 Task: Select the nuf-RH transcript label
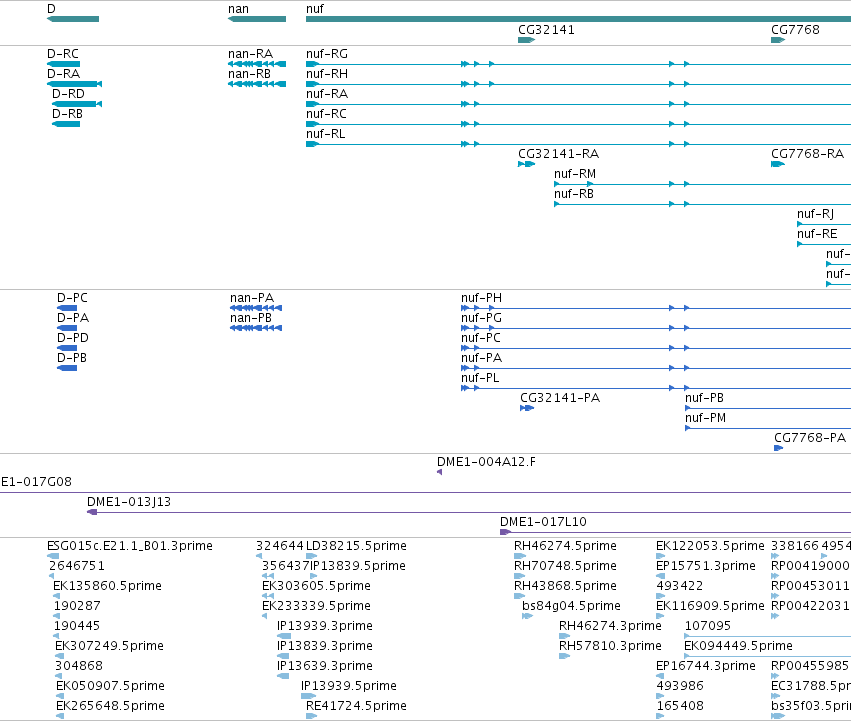tap(327, 74)
